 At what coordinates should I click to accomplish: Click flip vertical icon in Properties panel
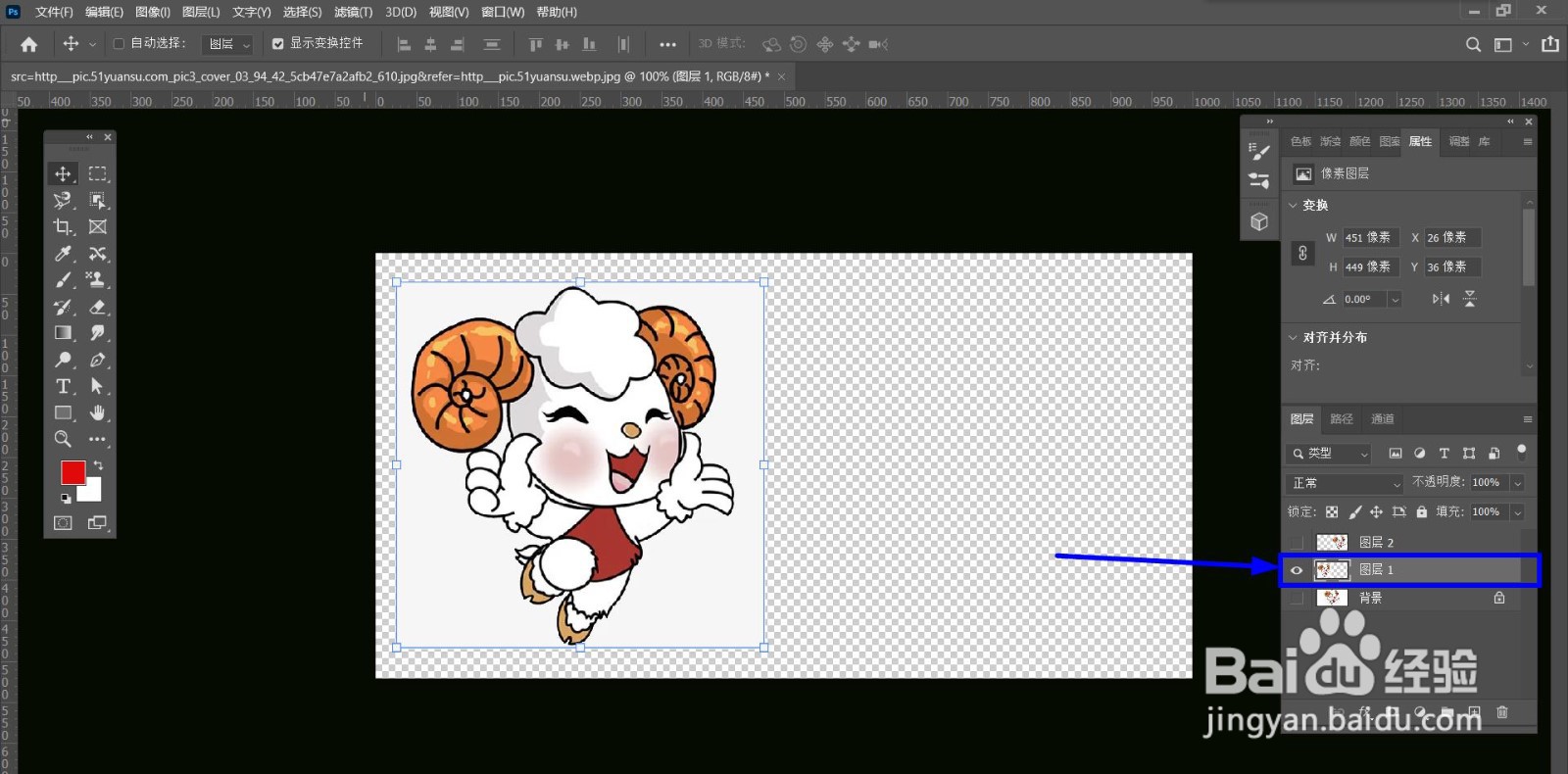1470,299
